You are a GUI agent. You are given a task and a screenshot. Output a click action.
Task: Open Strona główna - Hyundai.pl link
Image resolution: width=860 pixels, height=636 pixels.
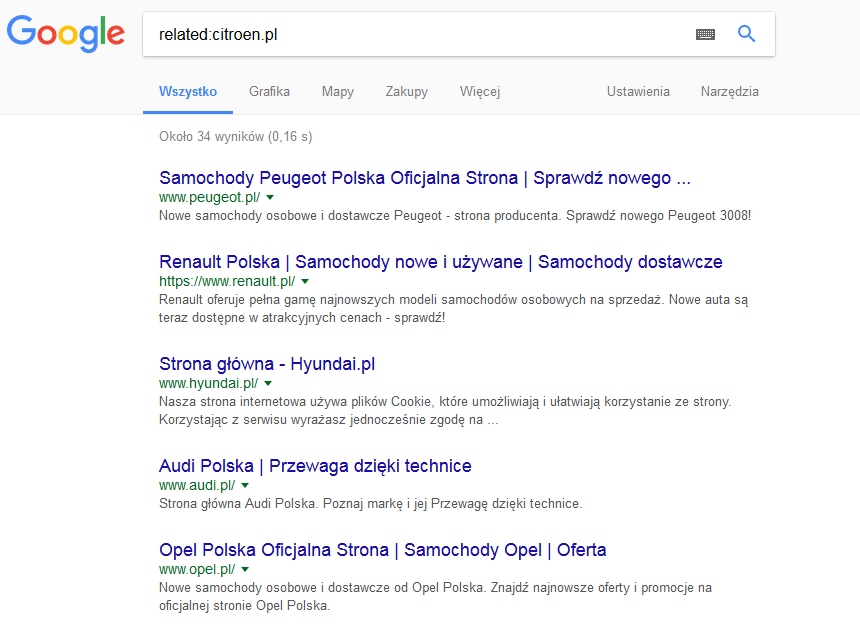pos(267,364)
